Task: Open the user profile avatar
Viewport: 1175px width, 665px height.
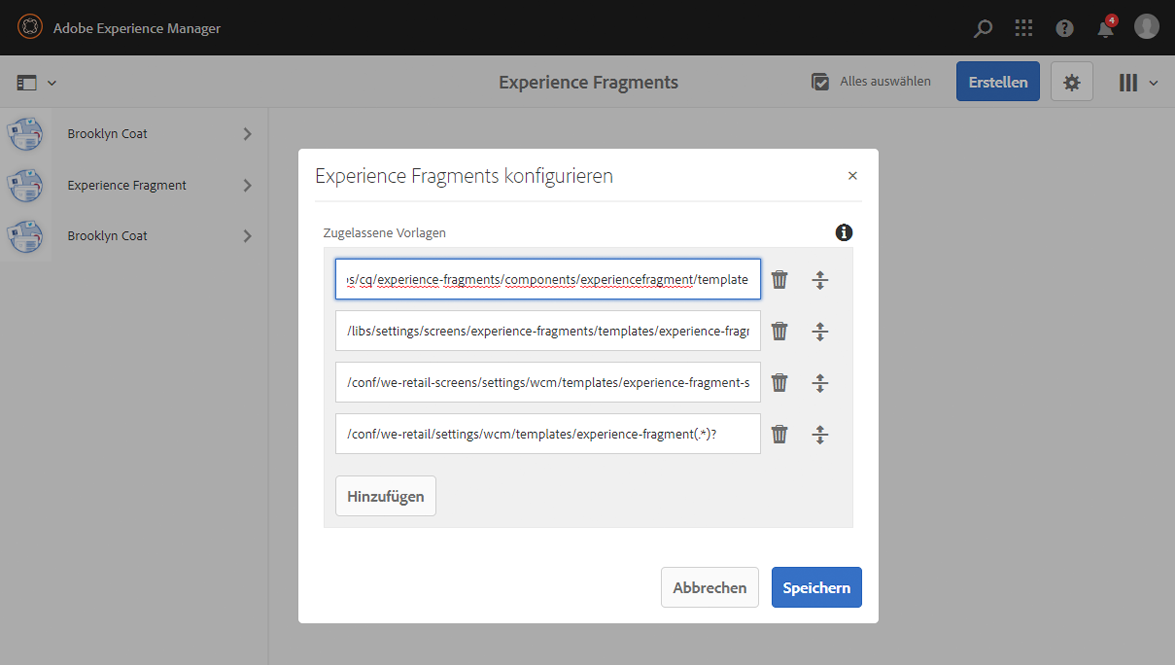Action: (x=1147, y=27)
